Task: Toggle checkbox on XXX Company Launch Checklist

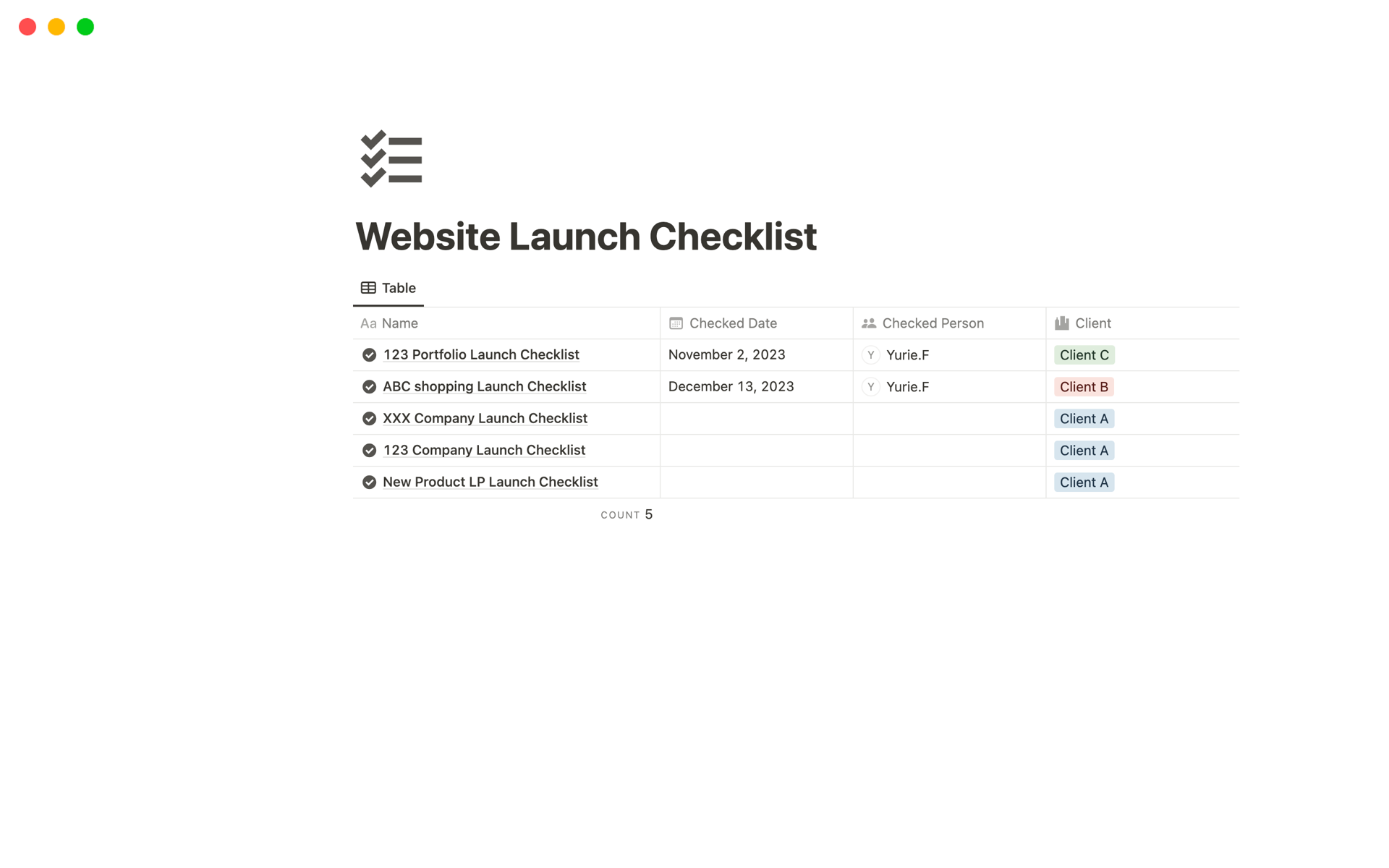Action: [x=370, y=418]
